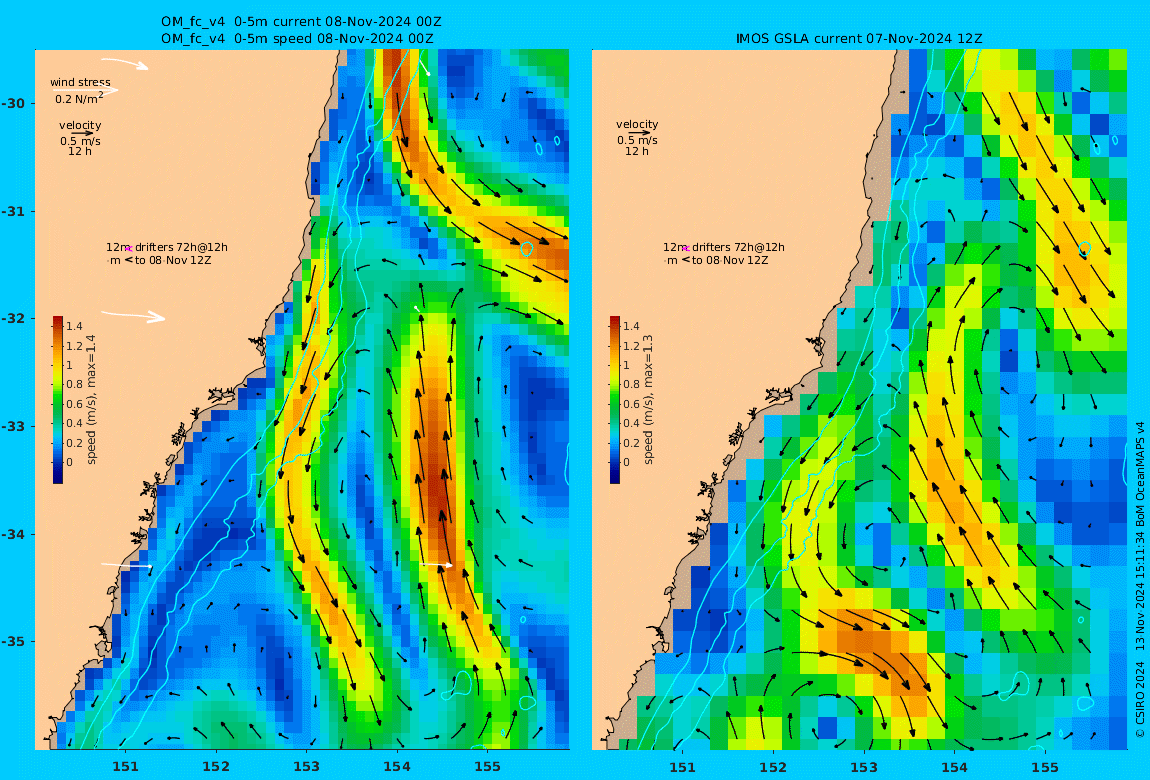Click 'to 08 Nov 12Z' text on left map
The height and width of the screenshot is (780, 1150).
point(173,260)
